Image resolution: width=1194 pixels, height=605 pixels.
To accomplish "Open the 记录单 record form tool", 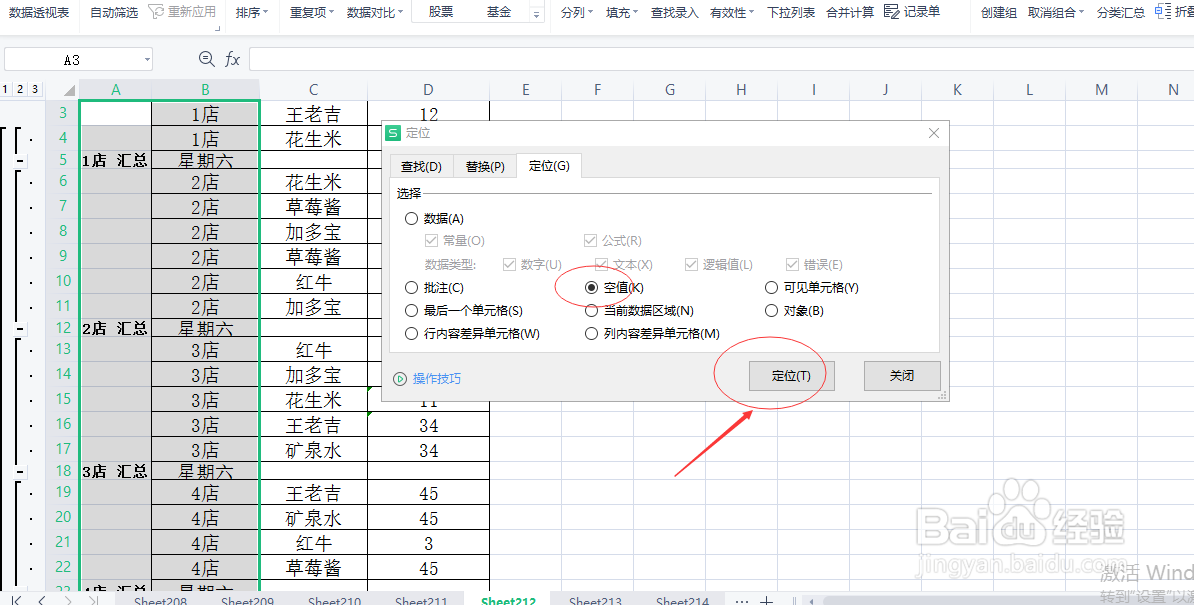I will tap(911, 12).
